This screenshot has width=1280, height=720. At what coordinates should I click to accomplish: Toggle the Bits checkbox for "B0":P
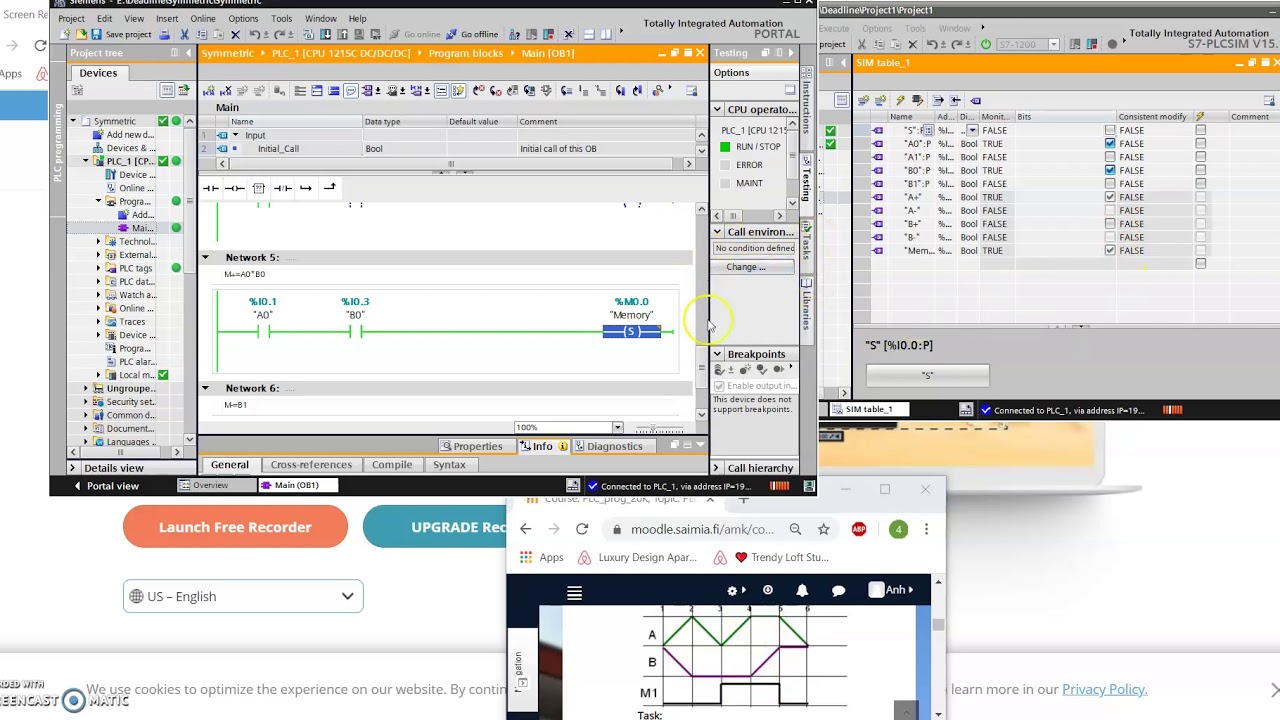tap(1110, 170)
